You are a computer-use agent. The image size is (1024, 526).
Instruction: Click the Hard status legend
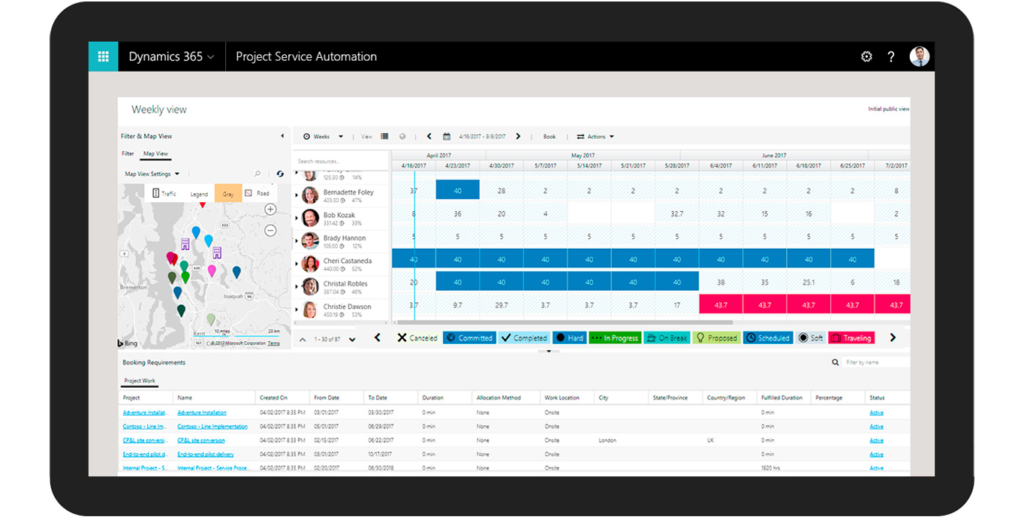(x=569, y=338)
